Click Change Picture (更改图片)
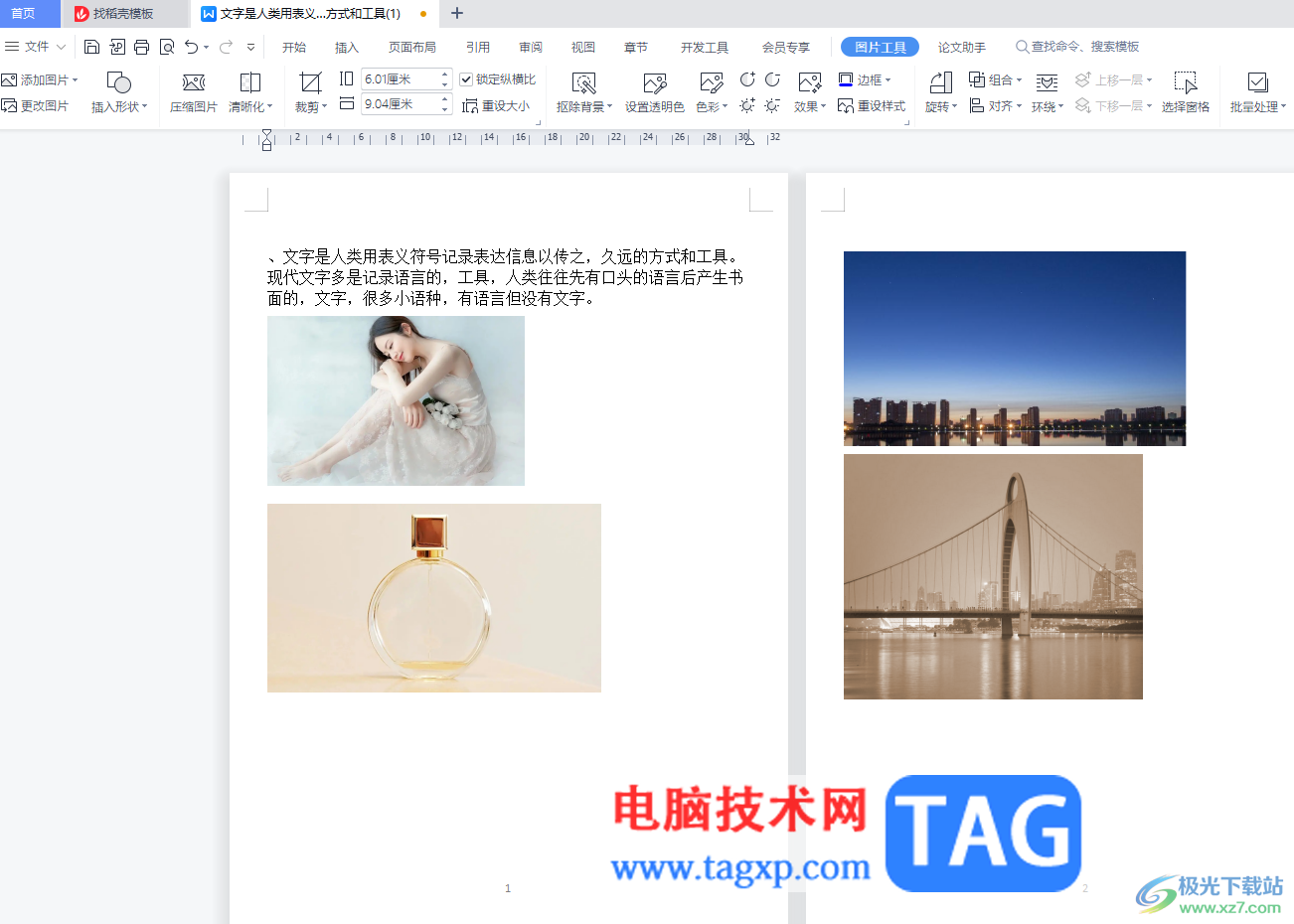Screen dimensions: 1294x924 point(35,105)
